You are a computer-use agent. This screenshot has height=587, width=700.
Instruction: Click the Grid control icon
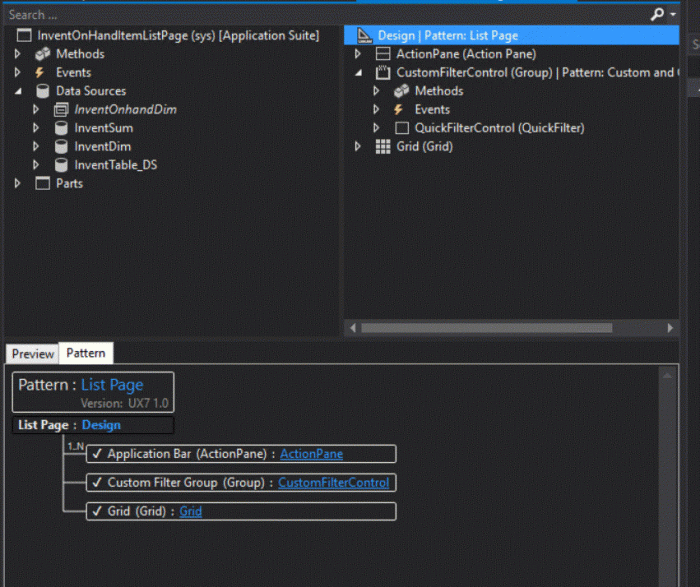pos(383,146)
